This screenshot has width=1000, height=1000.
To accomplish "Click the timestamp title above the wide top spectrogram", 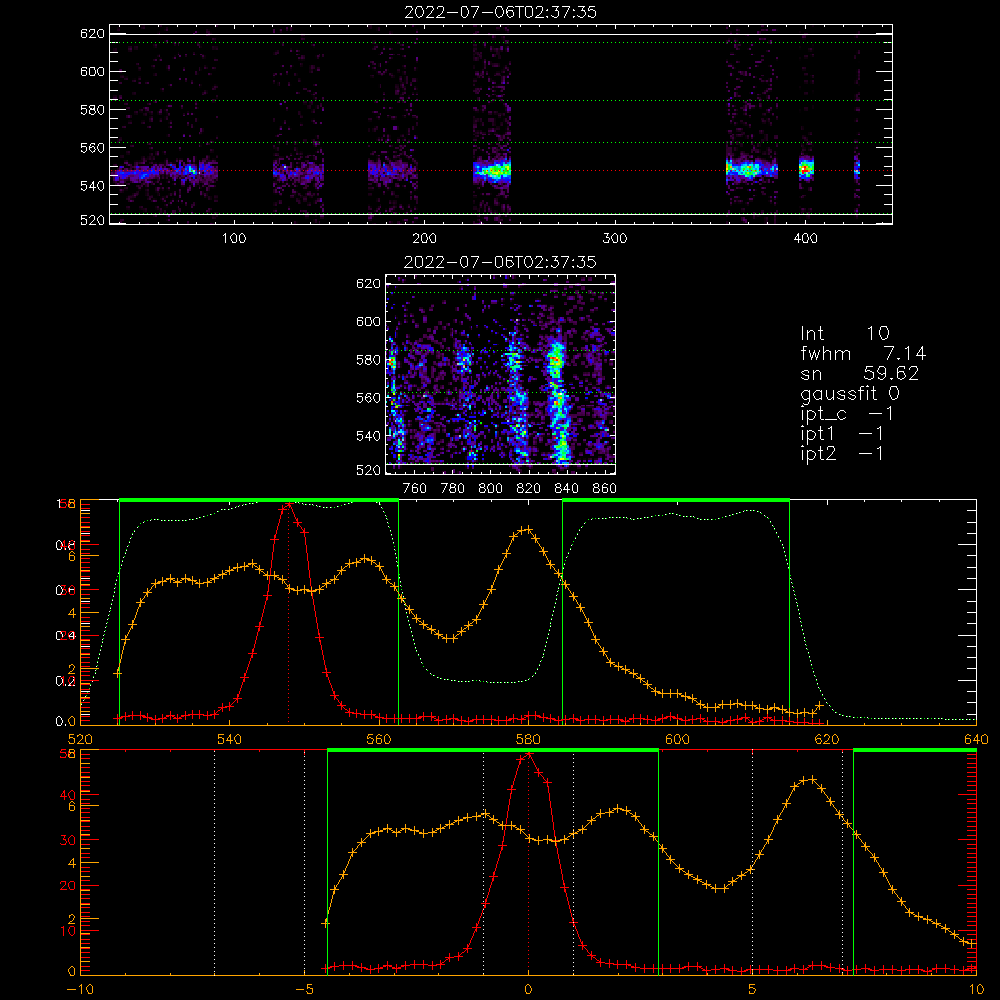I will (x=500, y=12).
